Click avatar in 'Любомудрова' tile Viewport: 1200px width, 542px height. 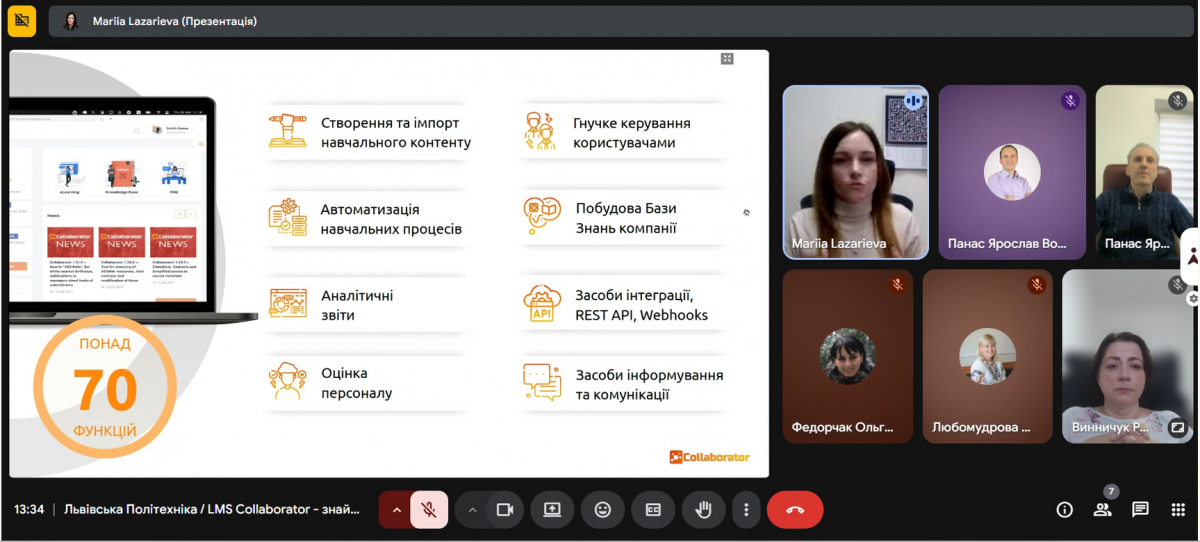[987, 356]
